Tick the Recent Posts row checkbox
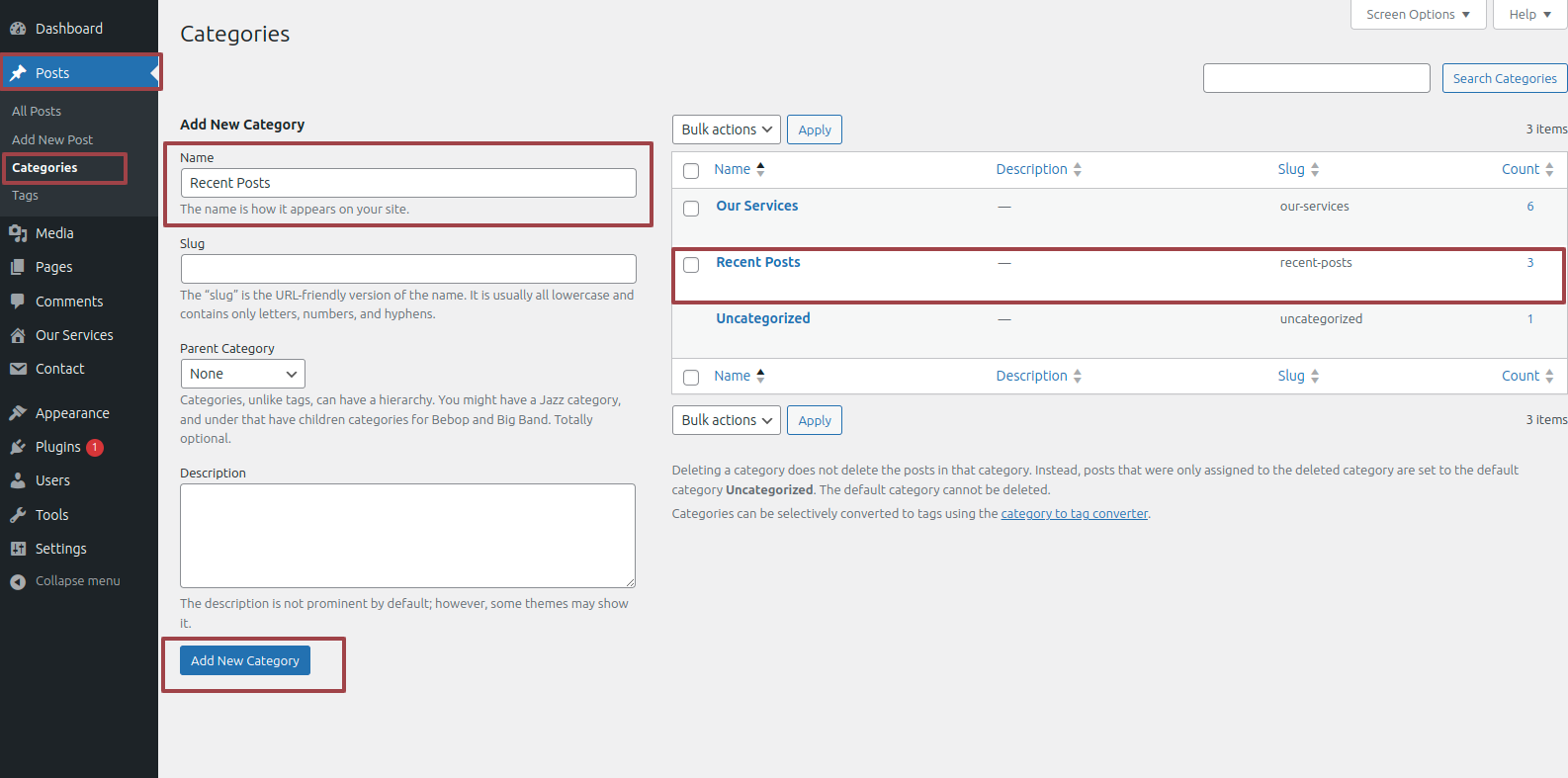 pyautogui.click(x=691, y=265)
